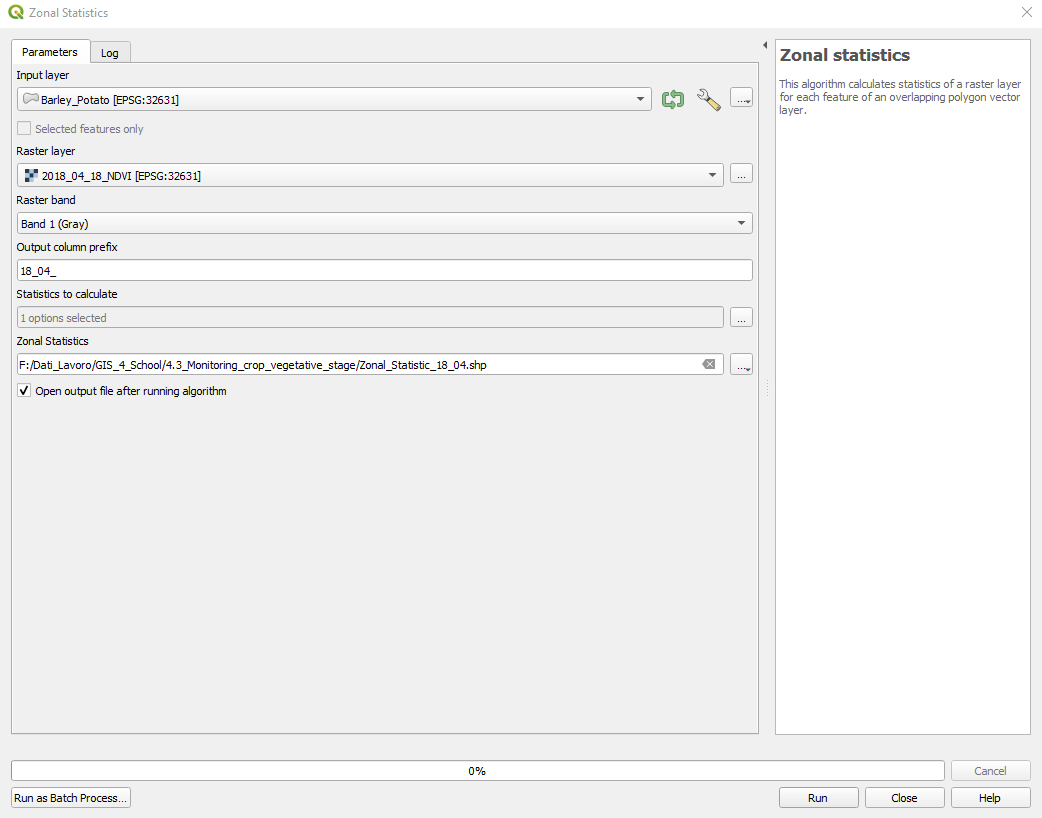Click the 'Statistics to calculate' label
This screenshot has width=1042, height=818.
click(x=66, y=294)
